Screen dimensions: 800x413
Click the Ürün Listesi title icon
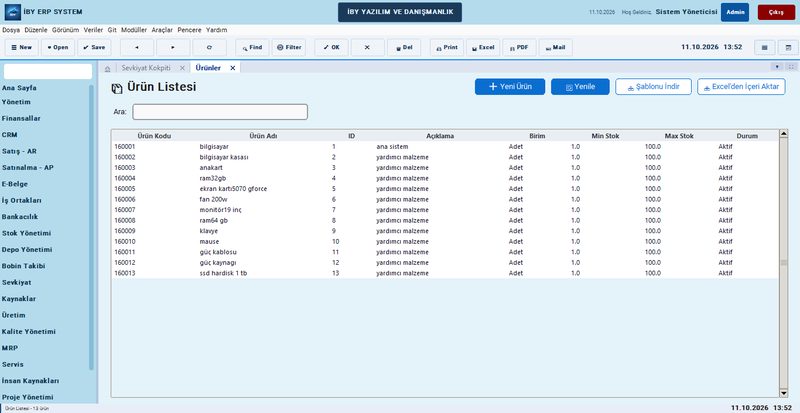[117, 88]
